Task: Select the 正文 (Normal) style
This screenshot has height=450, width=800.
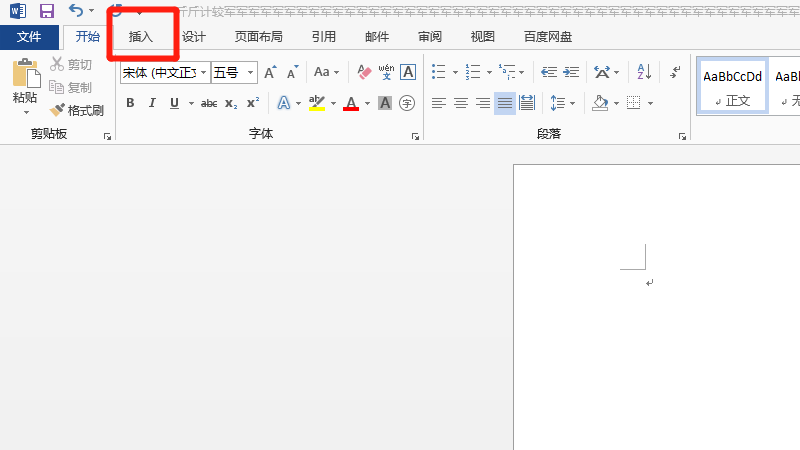Action: [732, 86]
